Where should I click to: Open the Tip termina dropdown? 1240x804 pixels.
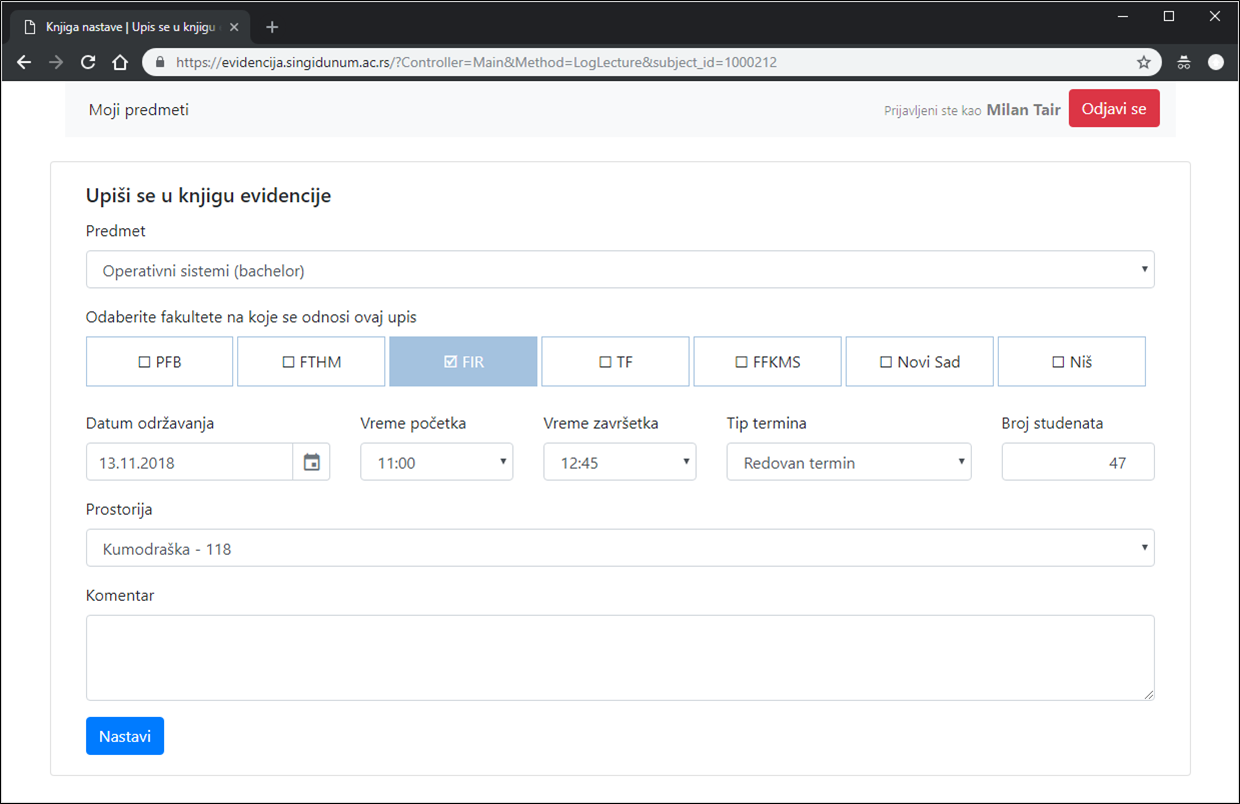[848, 463]
